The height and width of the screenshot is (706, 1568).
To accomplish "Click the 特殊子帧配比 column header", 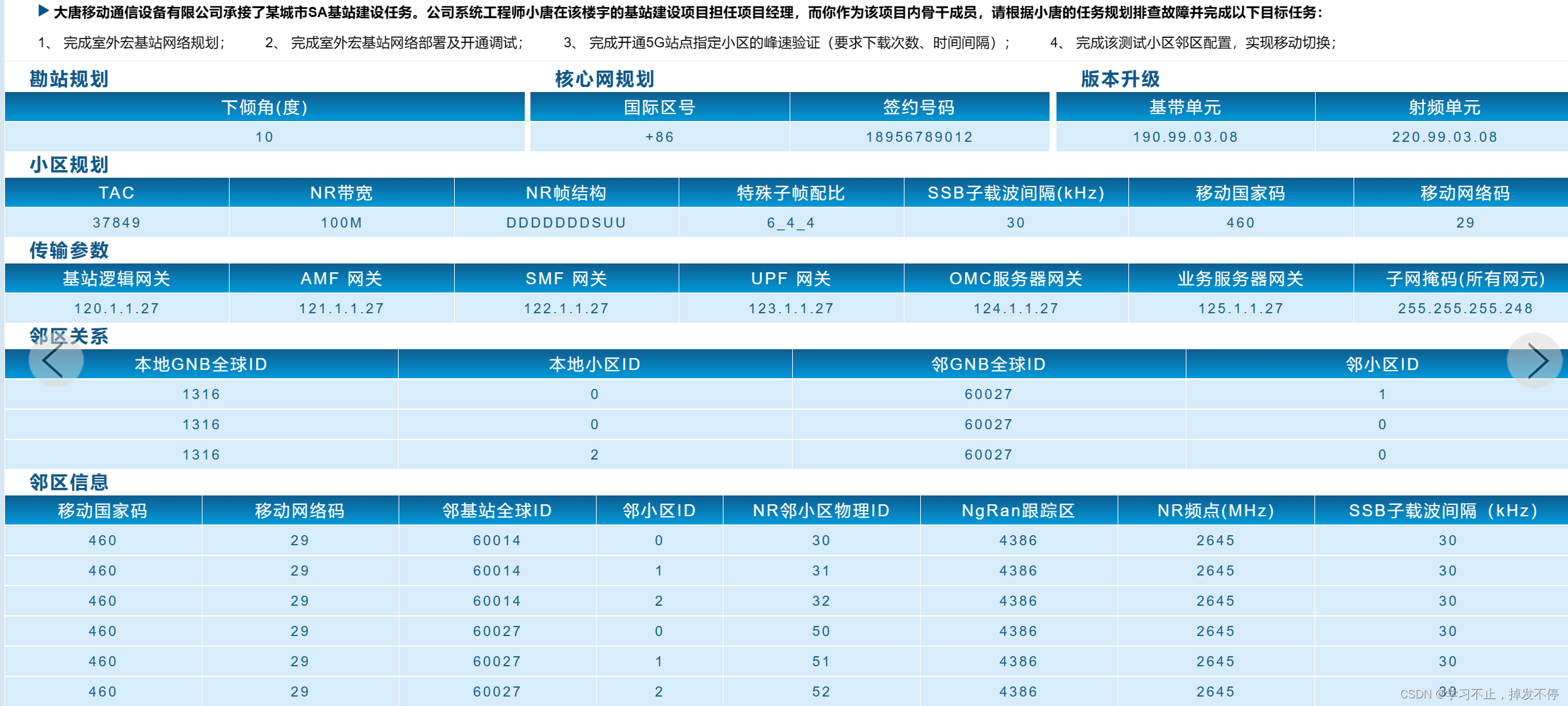I will [x=791, y=192].
